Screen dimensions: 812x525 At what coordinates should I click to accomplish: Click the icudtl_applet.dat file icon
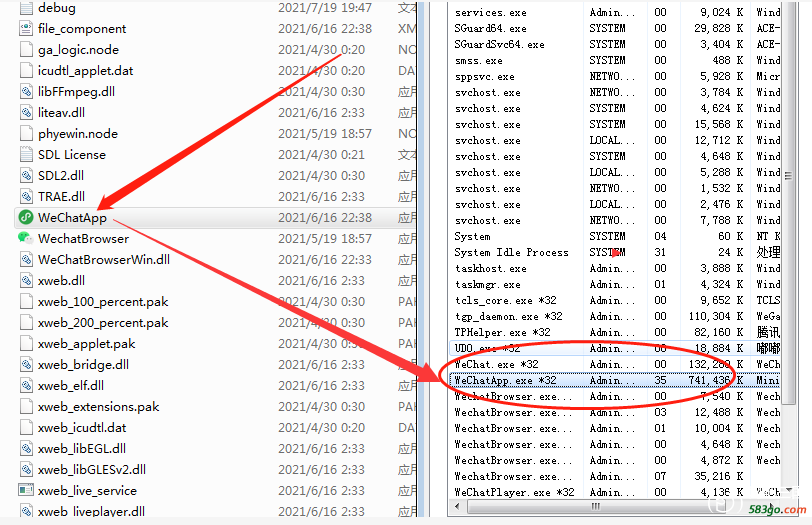(x=26, y=70)
